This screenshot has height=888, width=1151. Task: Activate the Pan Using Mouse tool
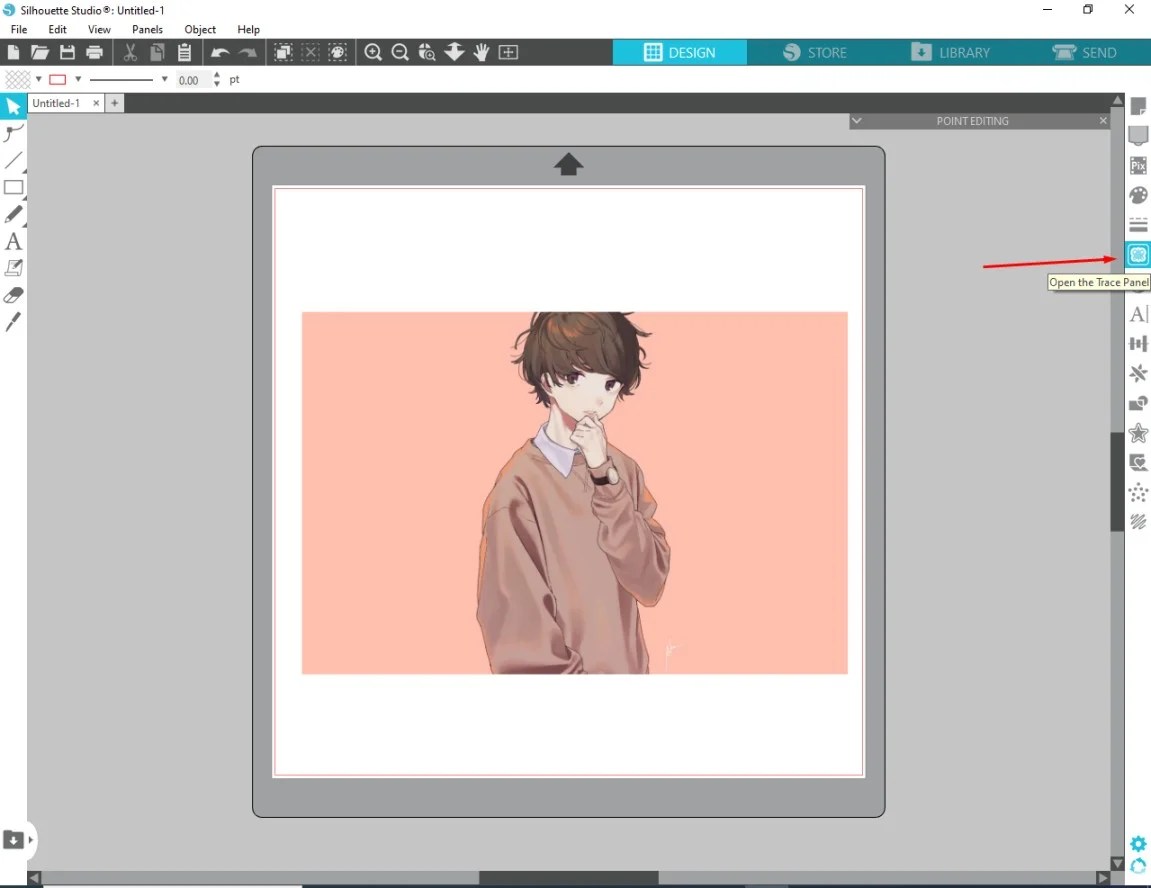(481, 52)
